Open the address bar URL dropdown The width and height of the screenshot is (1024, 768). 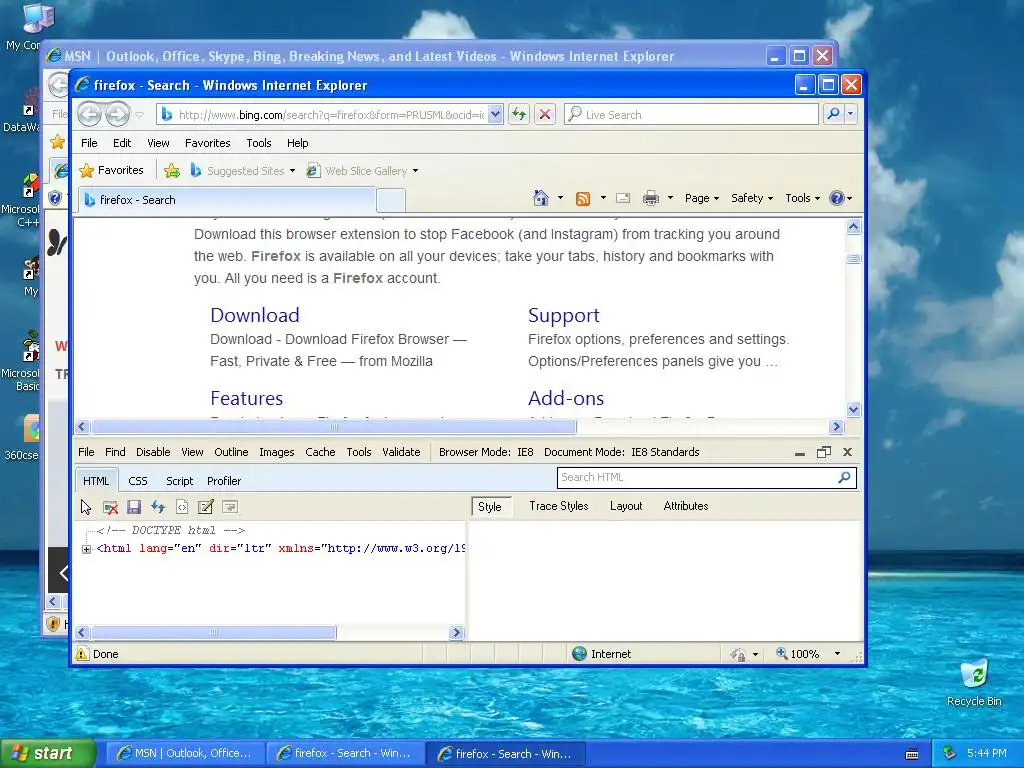coord(495,114)
